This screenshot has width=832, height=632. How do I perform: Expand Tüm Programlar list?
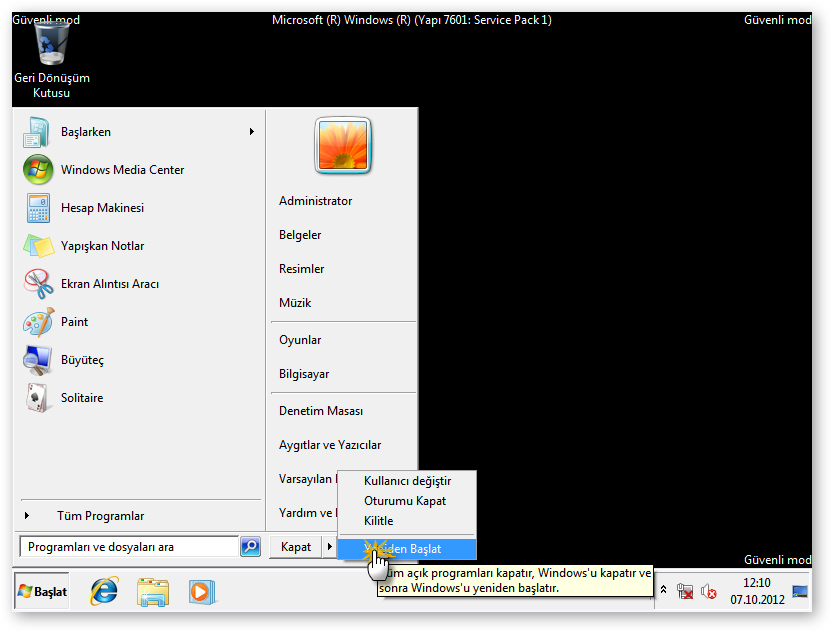tap(101, 516)
